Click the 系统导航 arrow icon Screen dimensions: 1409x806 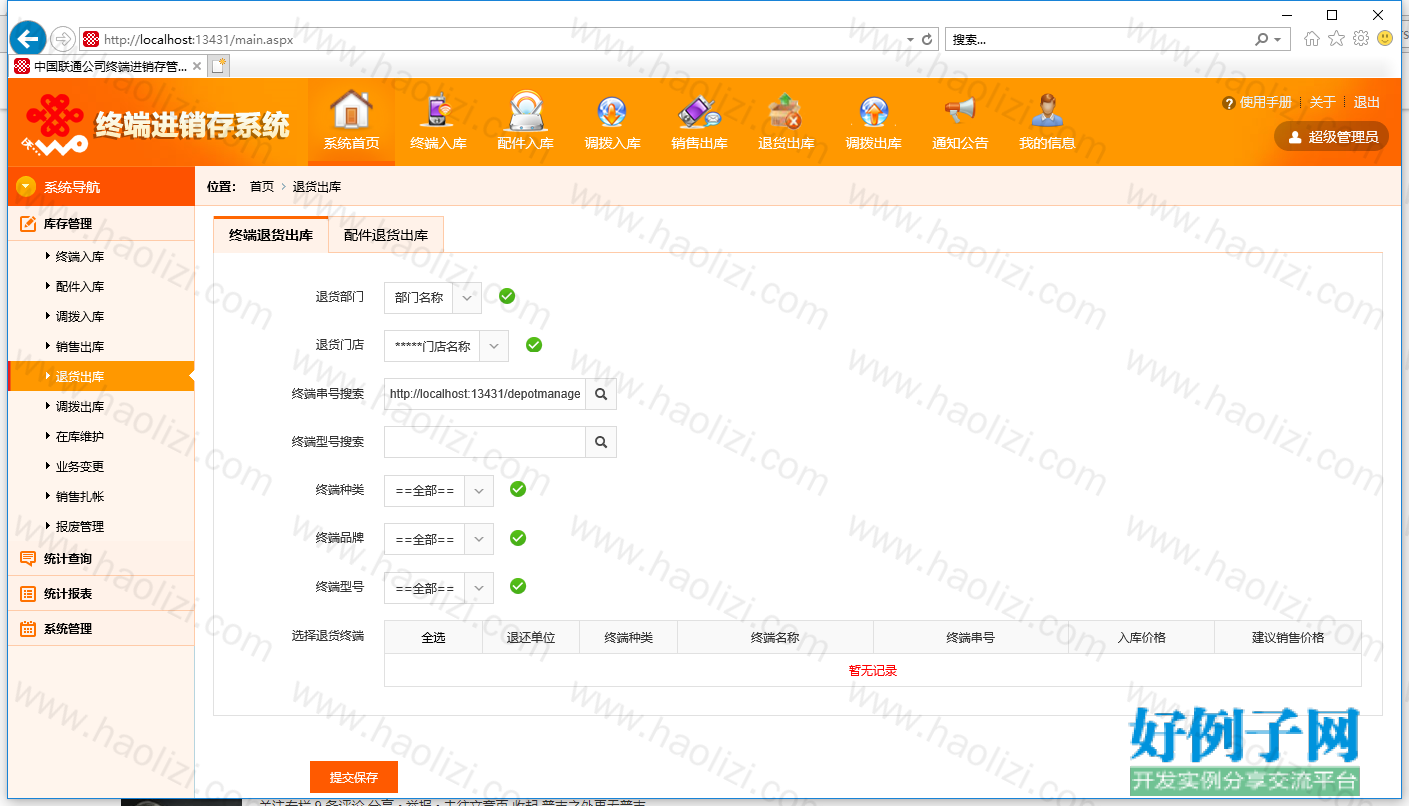point(26,187)
